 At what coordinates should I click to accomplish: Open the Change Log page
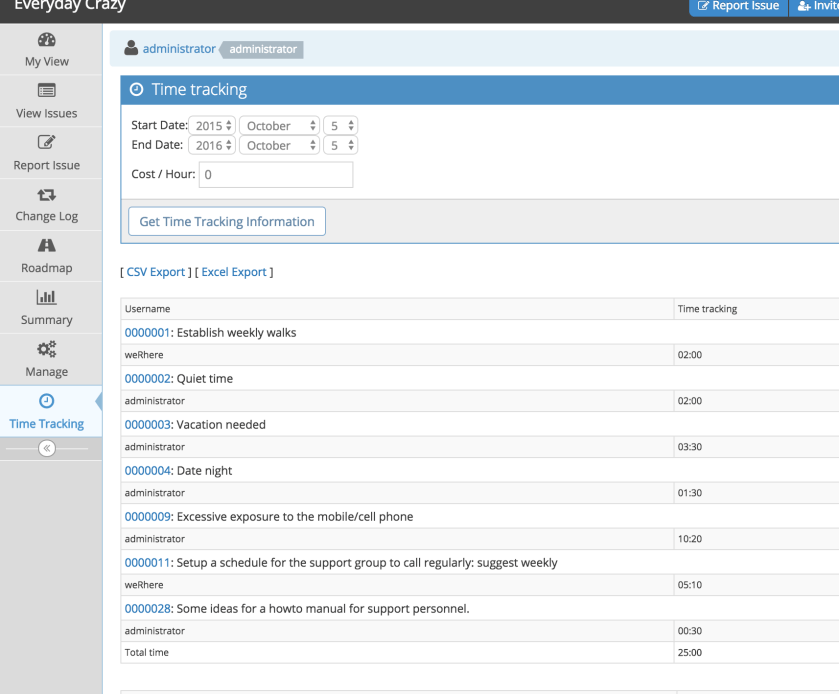point(46,194)
